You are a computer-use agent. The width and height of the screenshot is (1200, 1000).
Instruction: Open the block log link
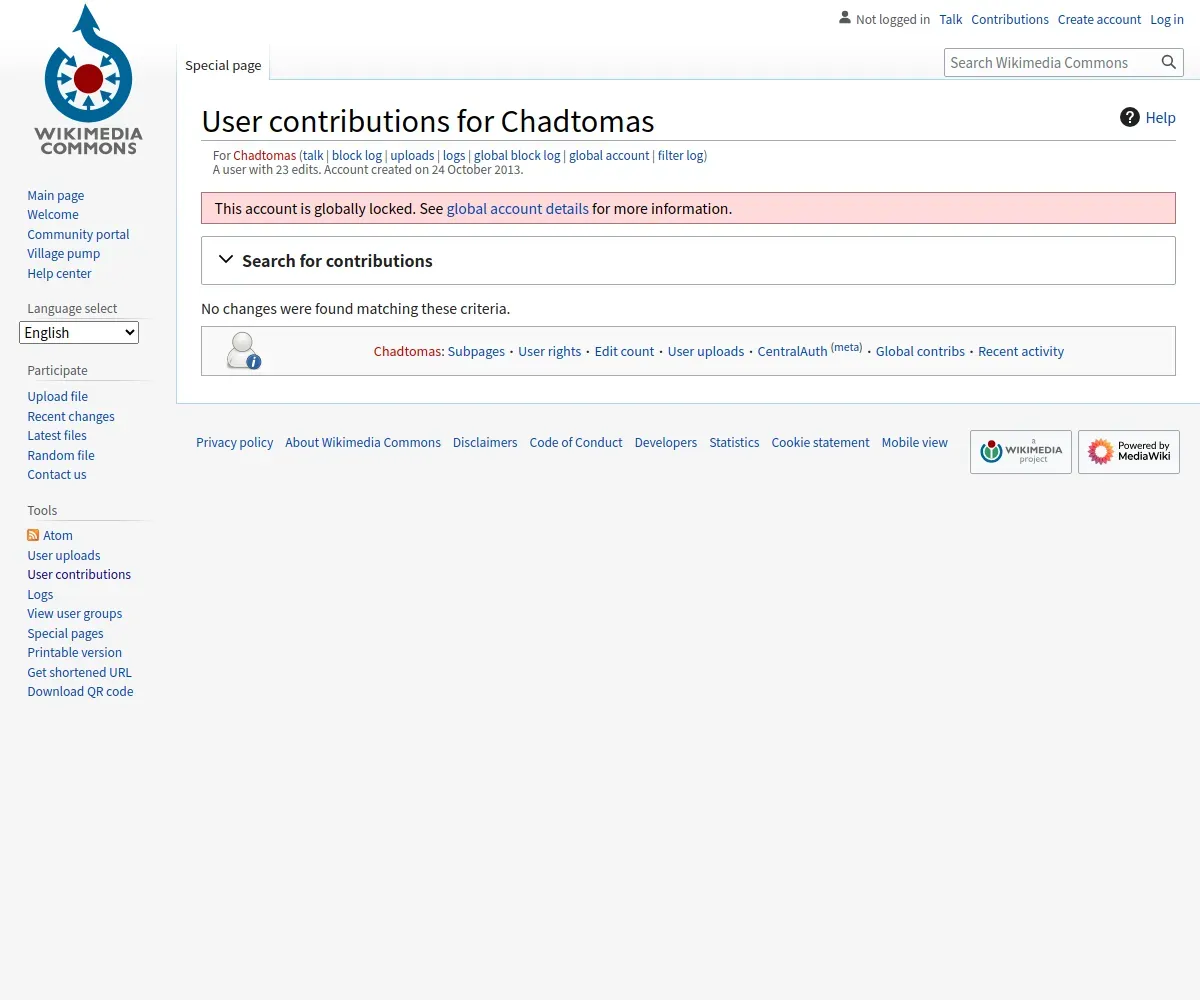tap(357, 155)
